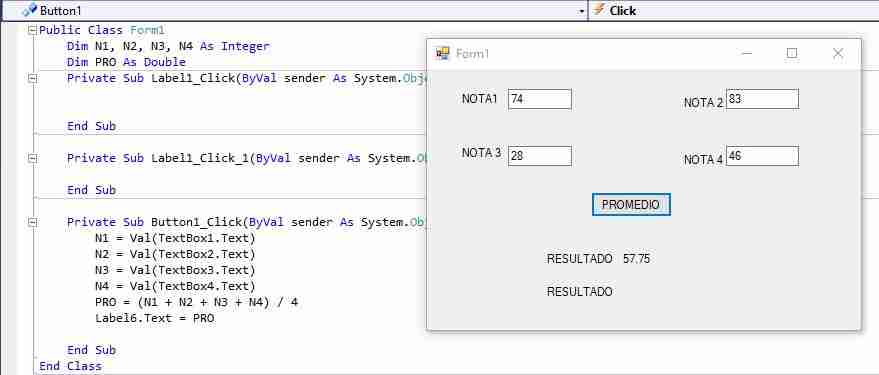
Task: Click the lower RESULTADO label
Action: 579,292
